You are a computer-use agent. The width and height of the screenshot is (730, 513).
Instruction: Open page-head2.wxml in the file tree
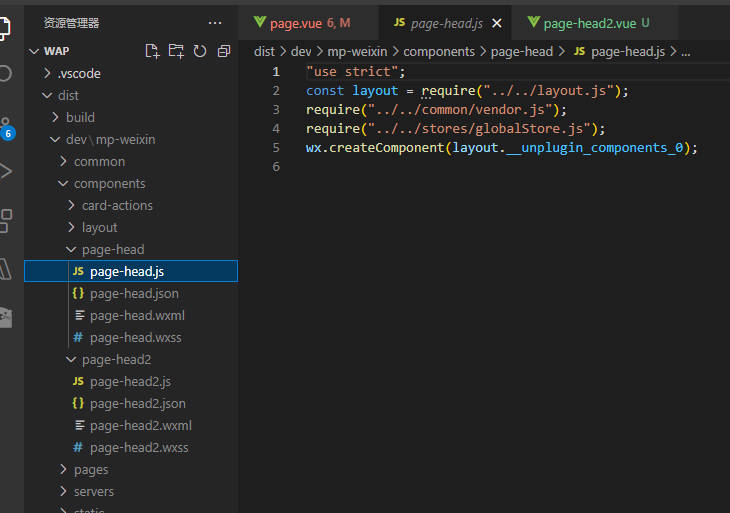coord(140,425)
